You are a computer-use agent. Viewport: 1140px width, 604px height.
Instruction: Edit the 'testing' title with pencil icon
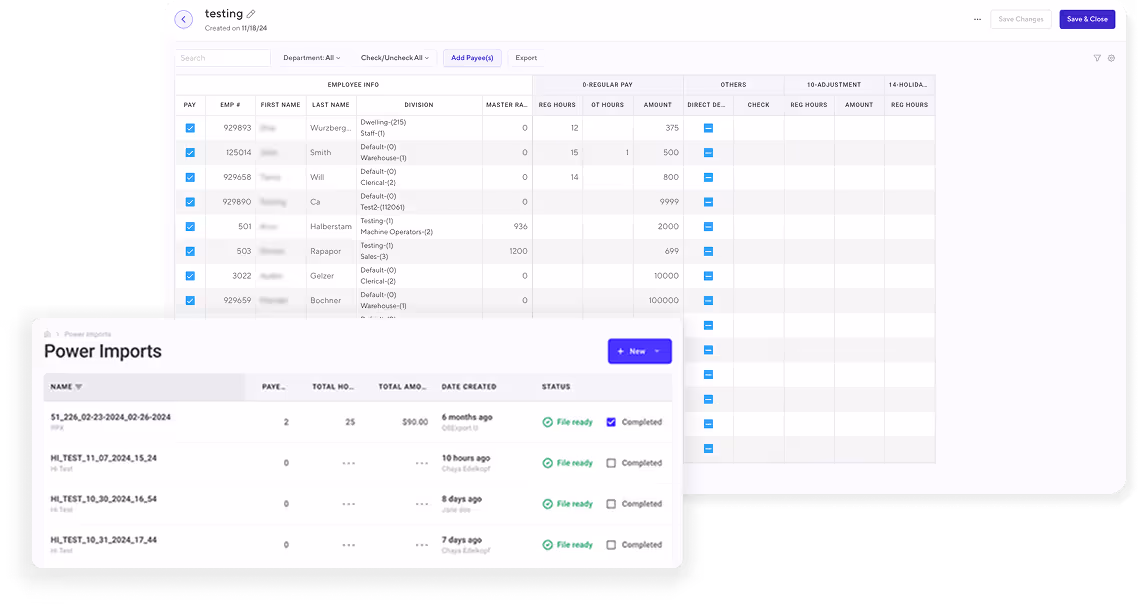[x=251, y=14]
